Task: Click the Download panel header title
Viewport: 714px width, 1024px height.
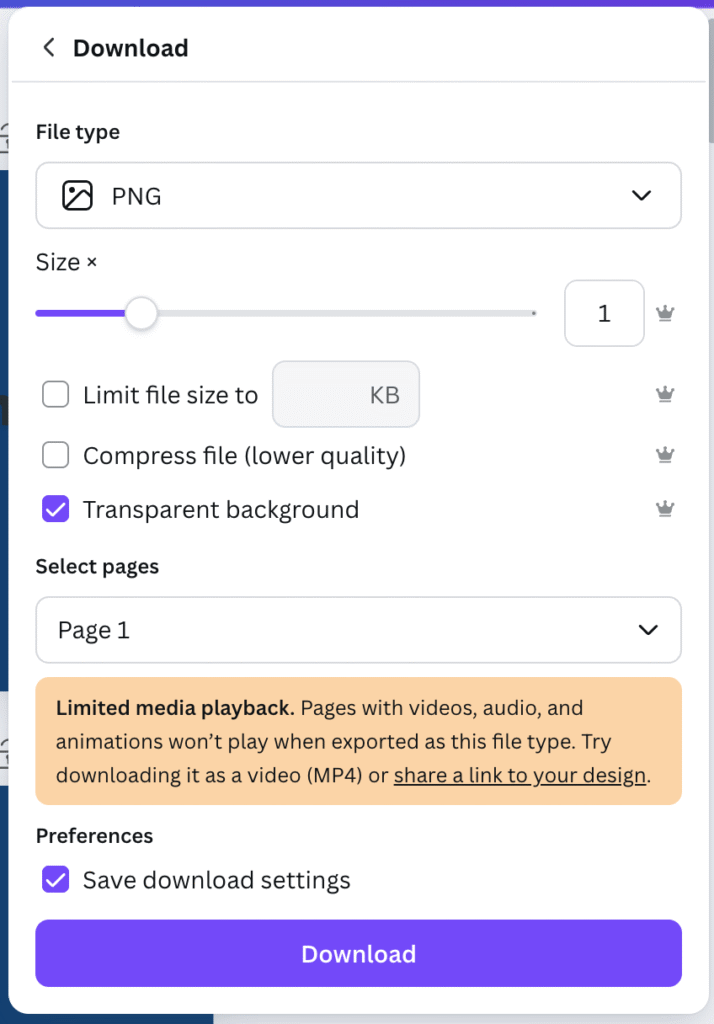Action: pos(130,48)
